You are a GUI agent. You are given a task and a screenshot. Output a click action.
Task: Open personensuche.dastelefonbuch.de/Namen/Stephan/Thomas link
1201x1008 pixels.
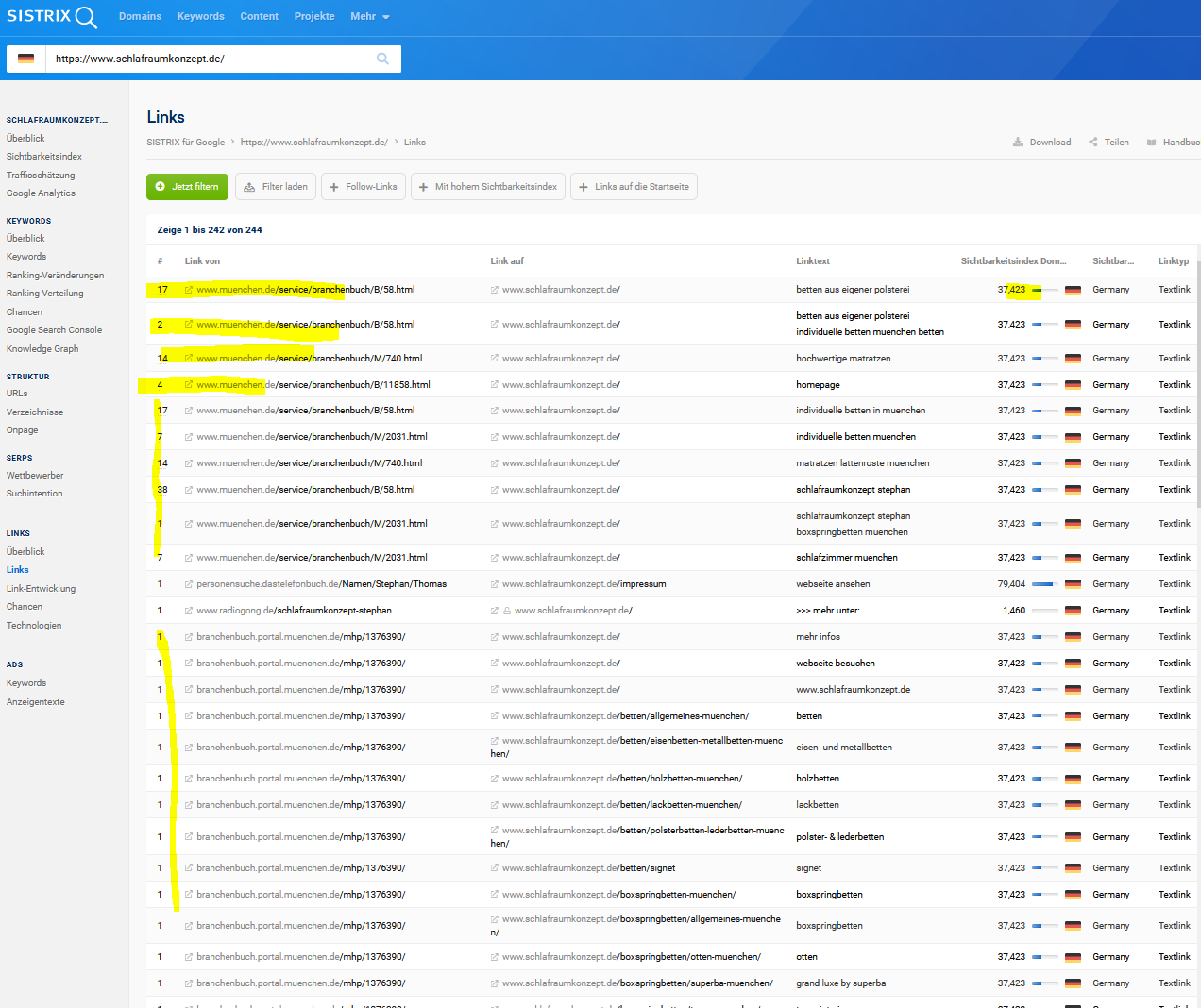tap(322, 584)
